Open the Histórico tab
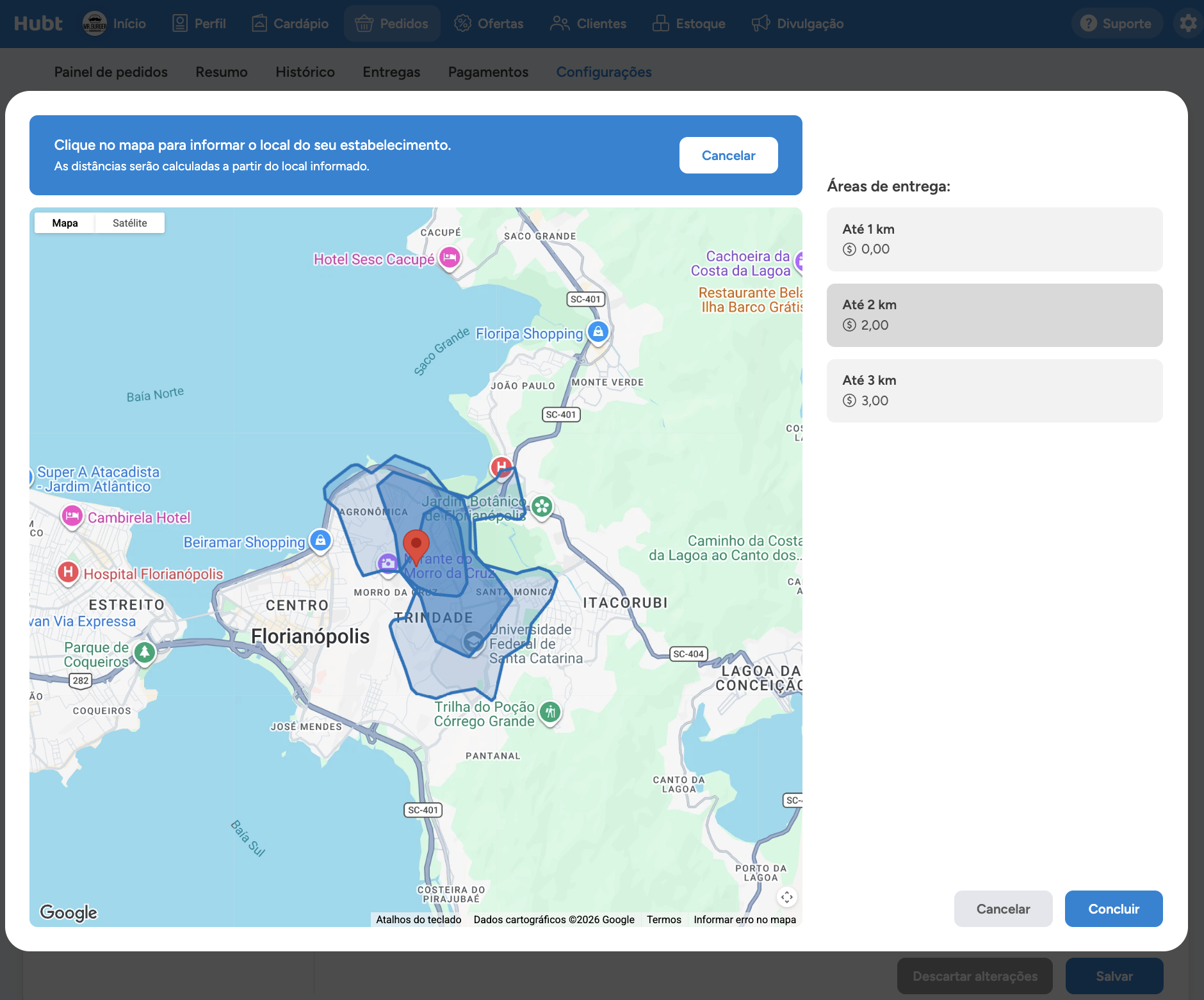The width and height of the screenshot is (1204, 1000). [305, 72]
